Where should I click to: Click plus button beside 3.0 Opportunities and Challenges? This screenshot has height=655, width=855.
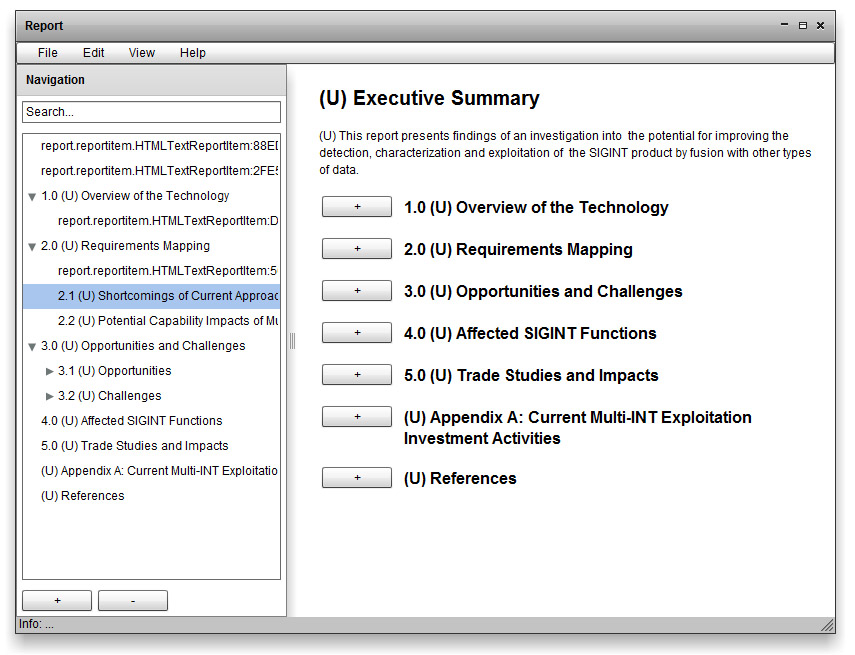click(x=356, y=291)
